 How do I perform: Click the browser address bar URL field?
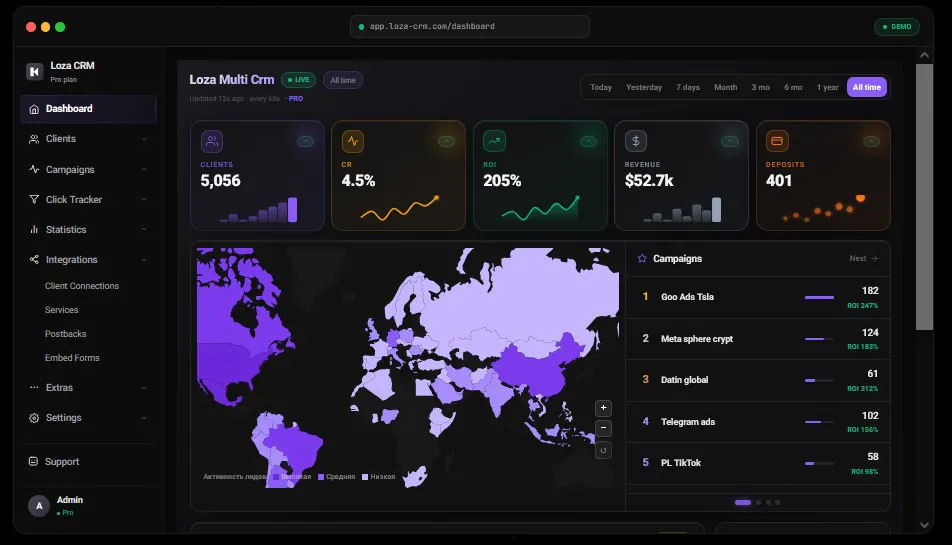coord(469,27)
